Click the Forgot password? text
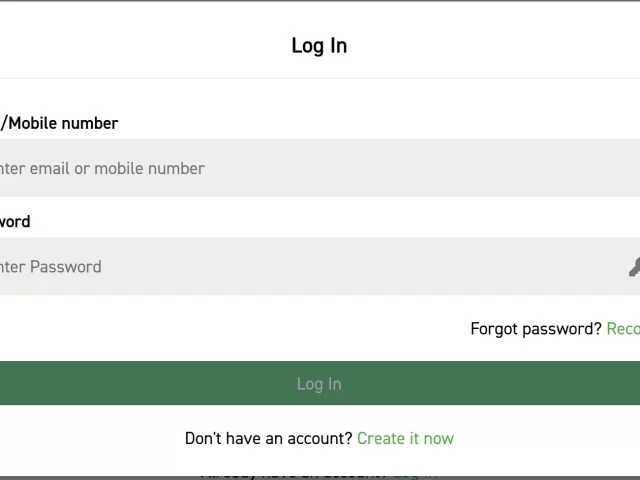 click(536, 329)
